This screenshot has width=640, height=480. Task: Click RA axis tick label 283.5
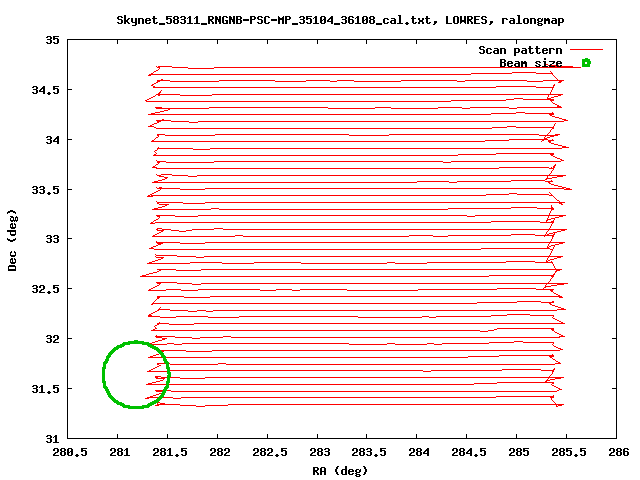(x=369, y=452)
